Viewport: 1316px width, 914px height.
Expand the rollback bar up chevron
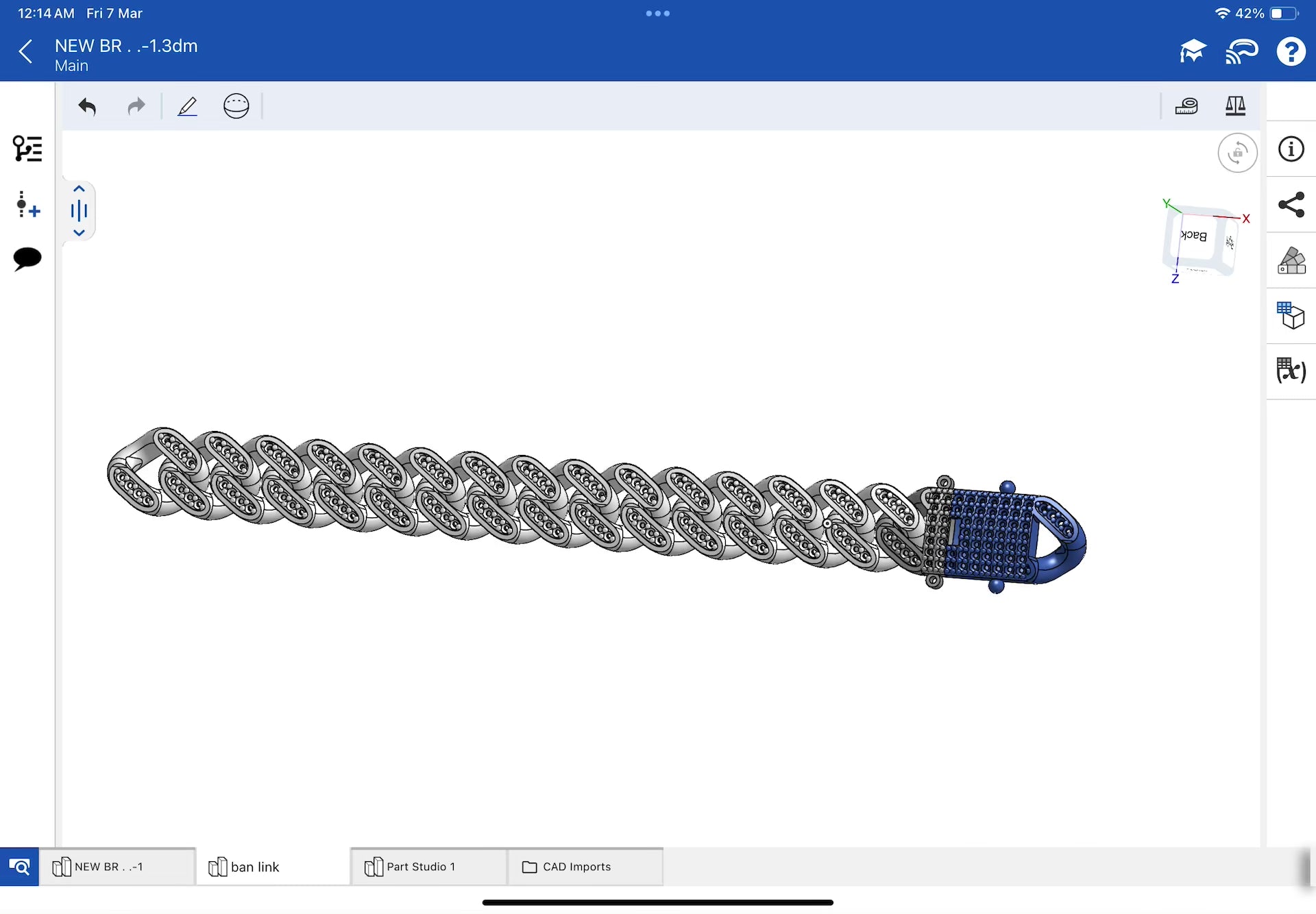pyautogui.click(x=79, y=189)
